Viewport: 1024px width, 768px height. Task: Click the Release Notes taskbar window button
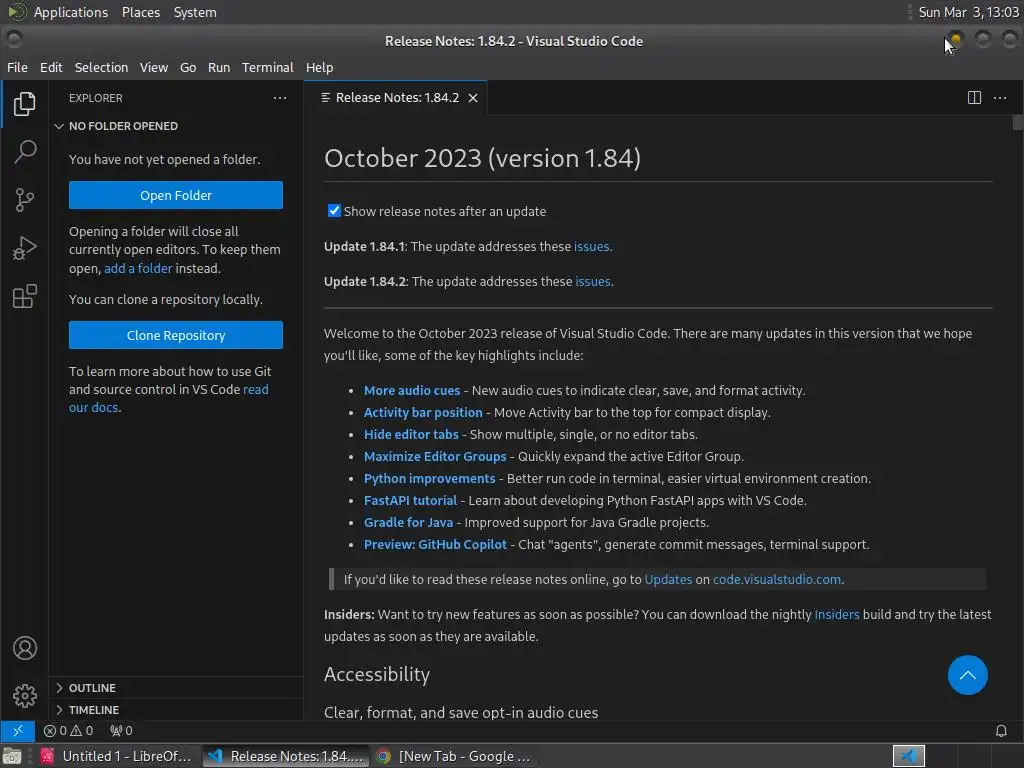[x=285, y=756]
